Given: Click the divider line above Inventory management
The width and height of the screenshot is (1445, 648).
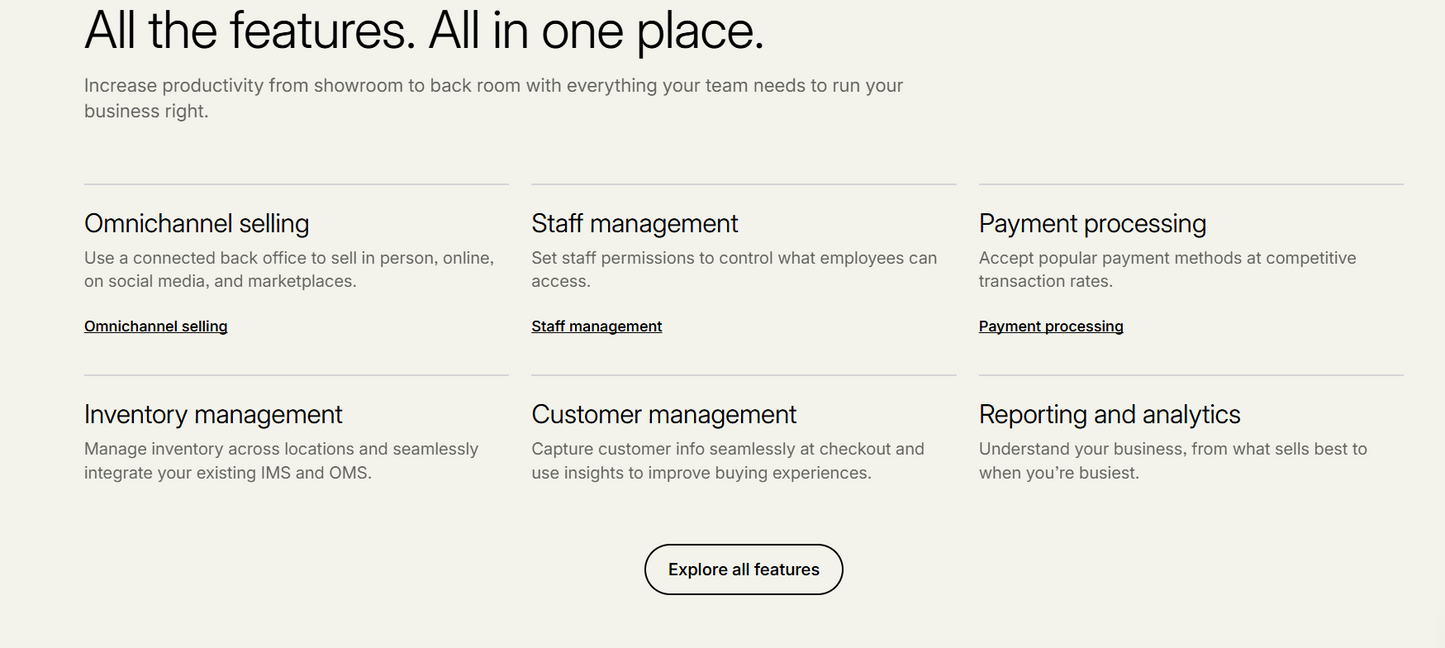Looking at the screenshot, I should coord(296,375).
